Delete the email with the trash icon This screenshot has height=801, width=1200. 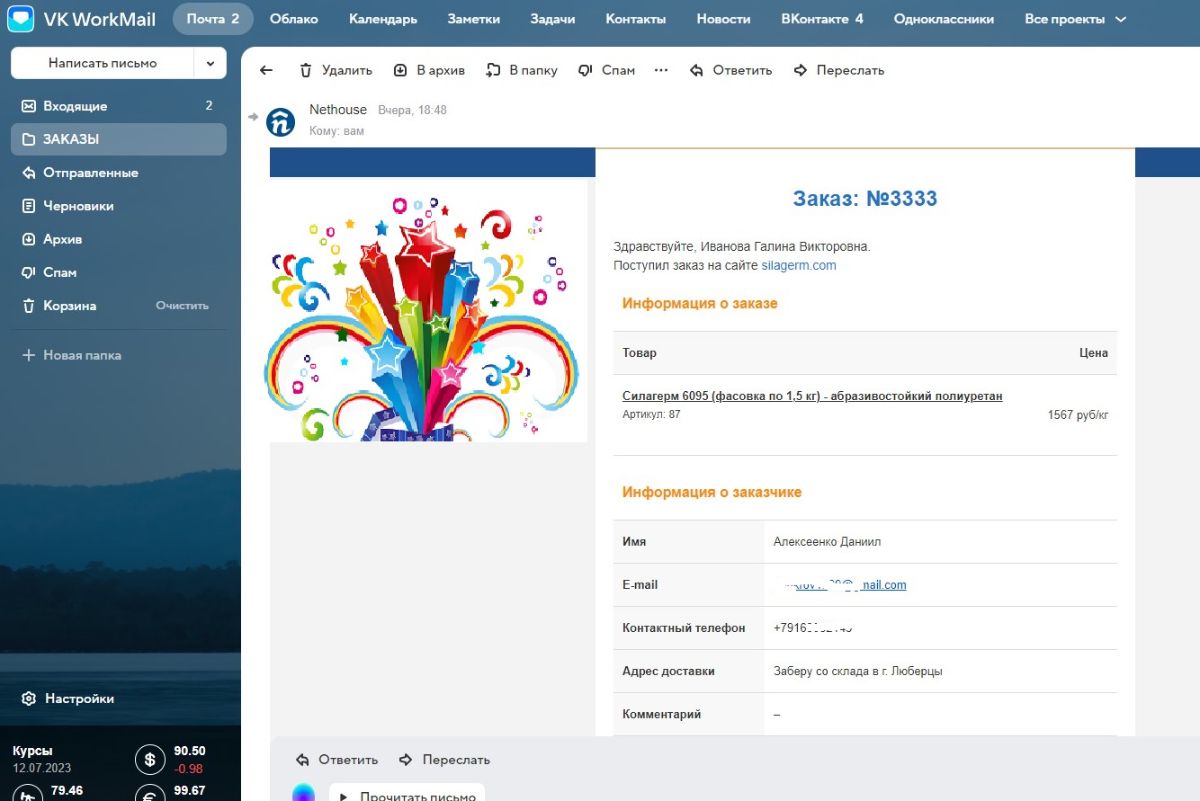(307, 70)
